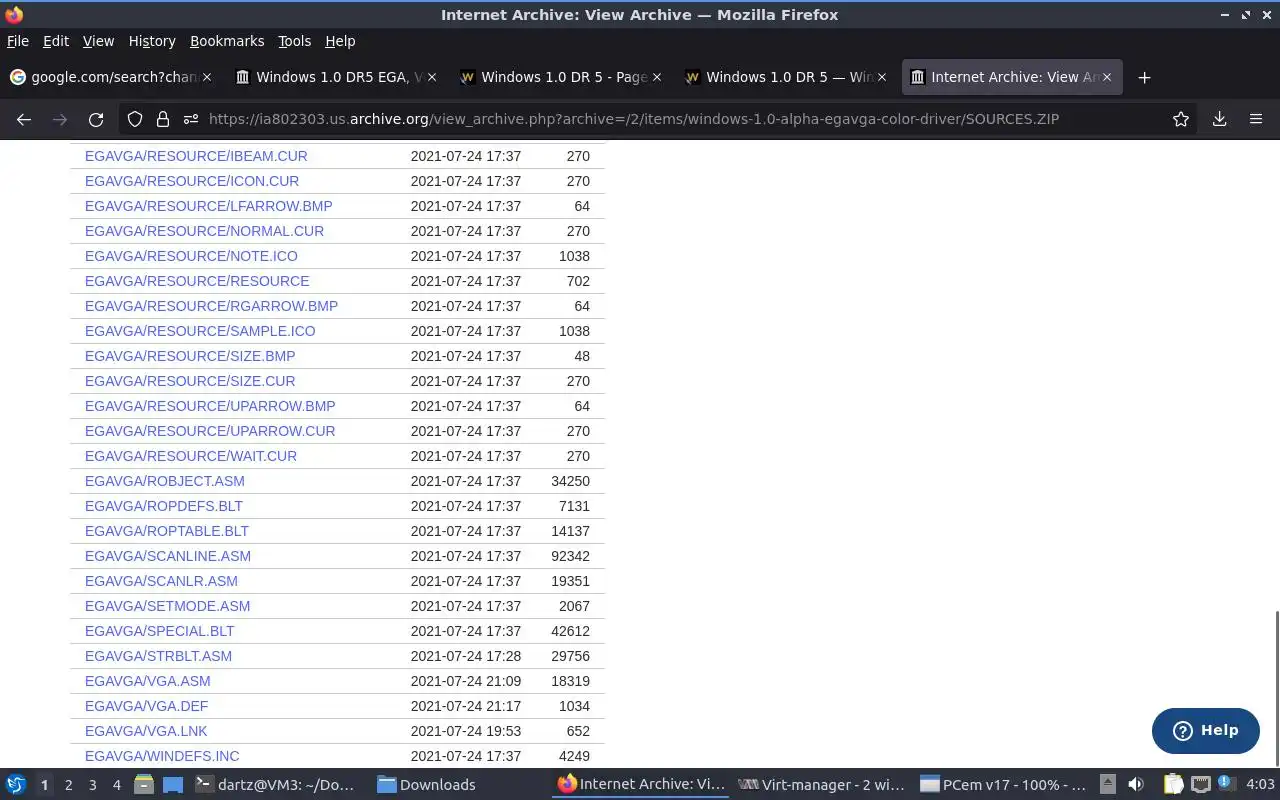This screenshot has height=800, width=1280.
Task: Open the EGAVGA/RESOURCE/RGARROW.BMP link
Action: [211, 306]
